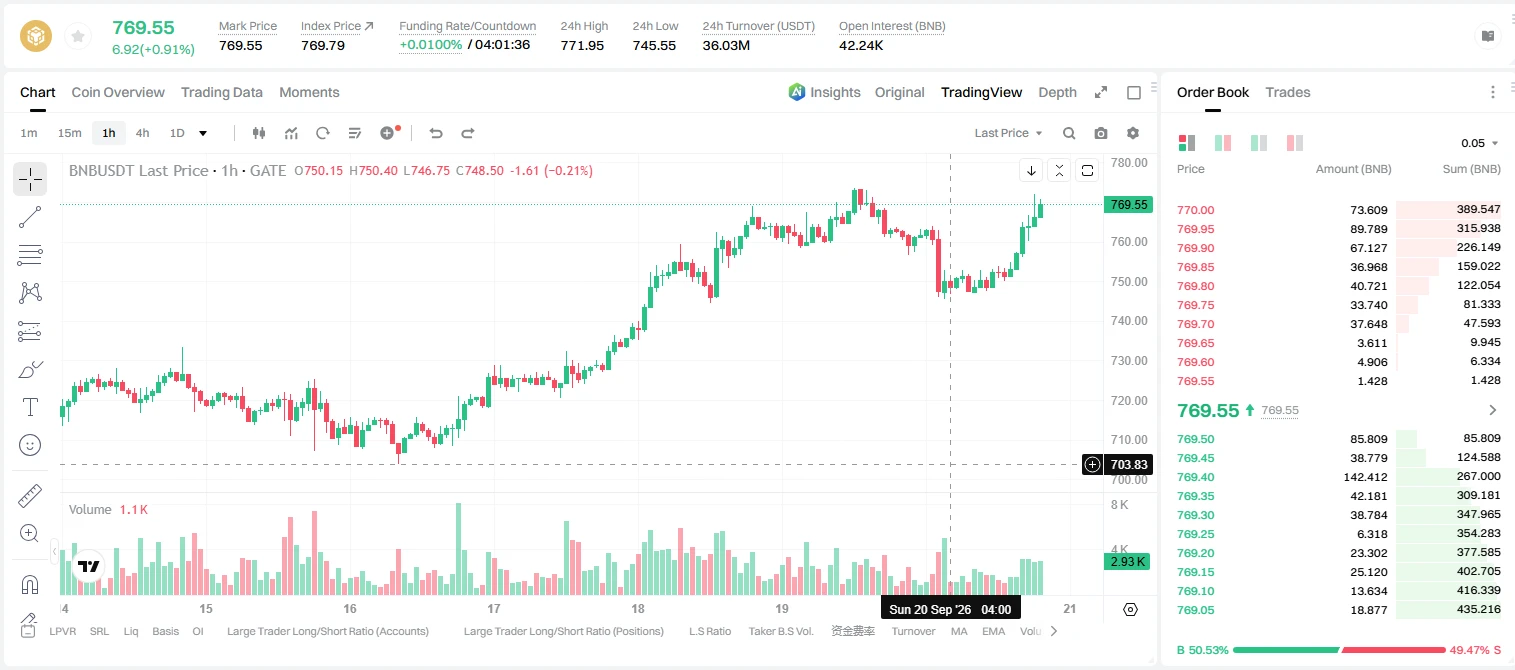The width and height of the screenshot is (1515, 670).
Task: Switch chart view to Depth
Action: [1057, 92]
